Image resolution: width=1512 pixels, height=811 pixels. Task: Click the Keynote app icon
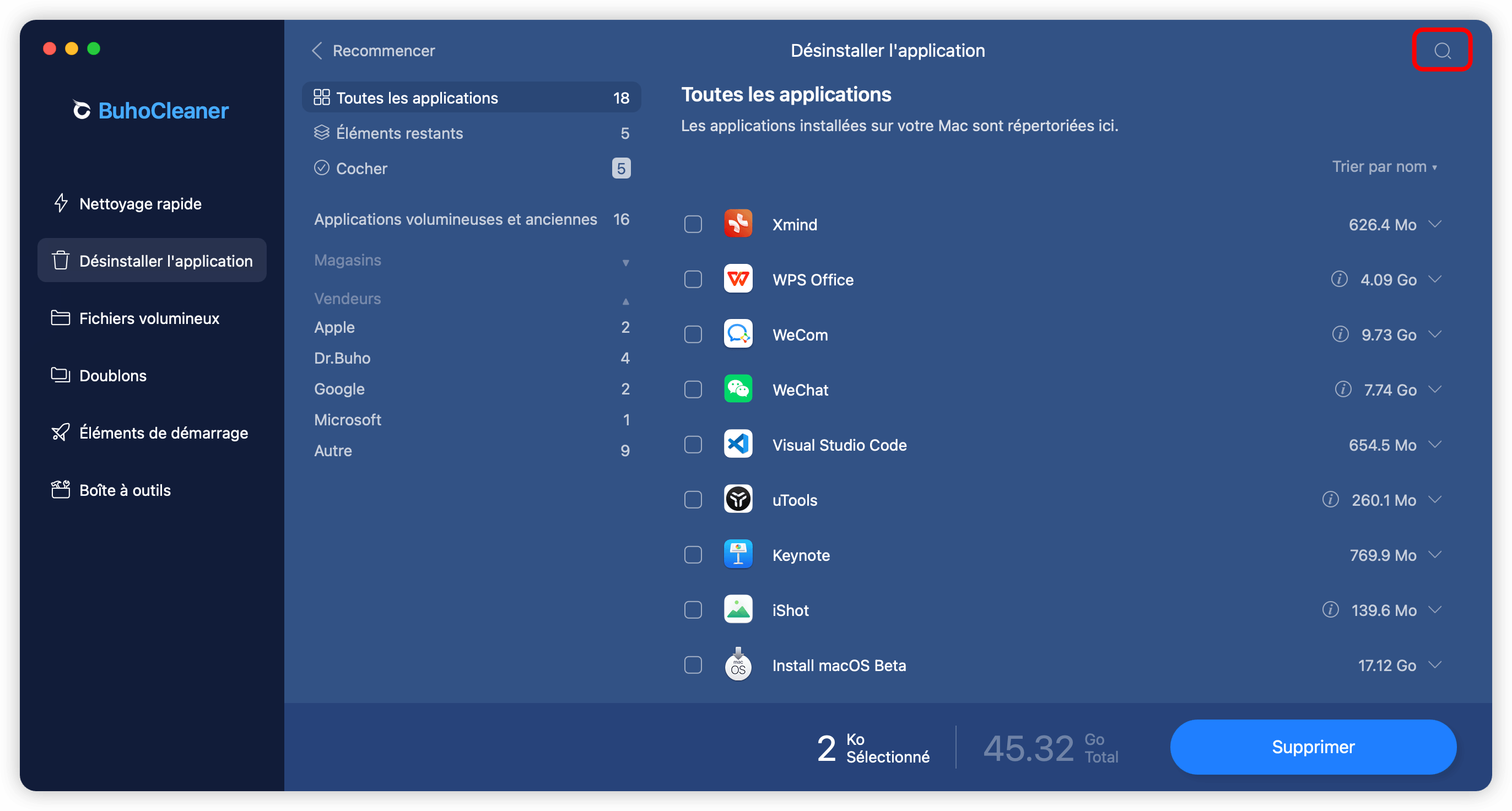(738, 555)
